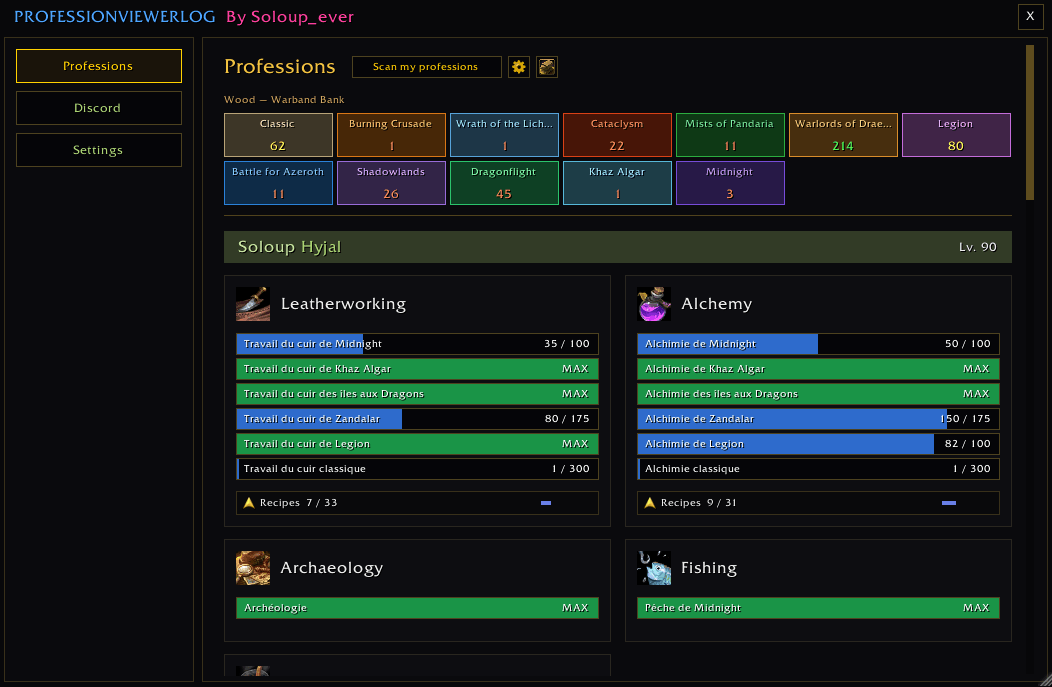Click the Wood — Warband Bank label
Viewport: 1052px width, 687px height.
(284, 100)
